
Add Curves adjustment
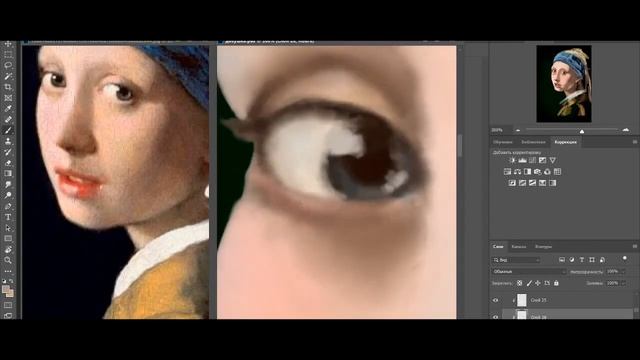point(533,160)
